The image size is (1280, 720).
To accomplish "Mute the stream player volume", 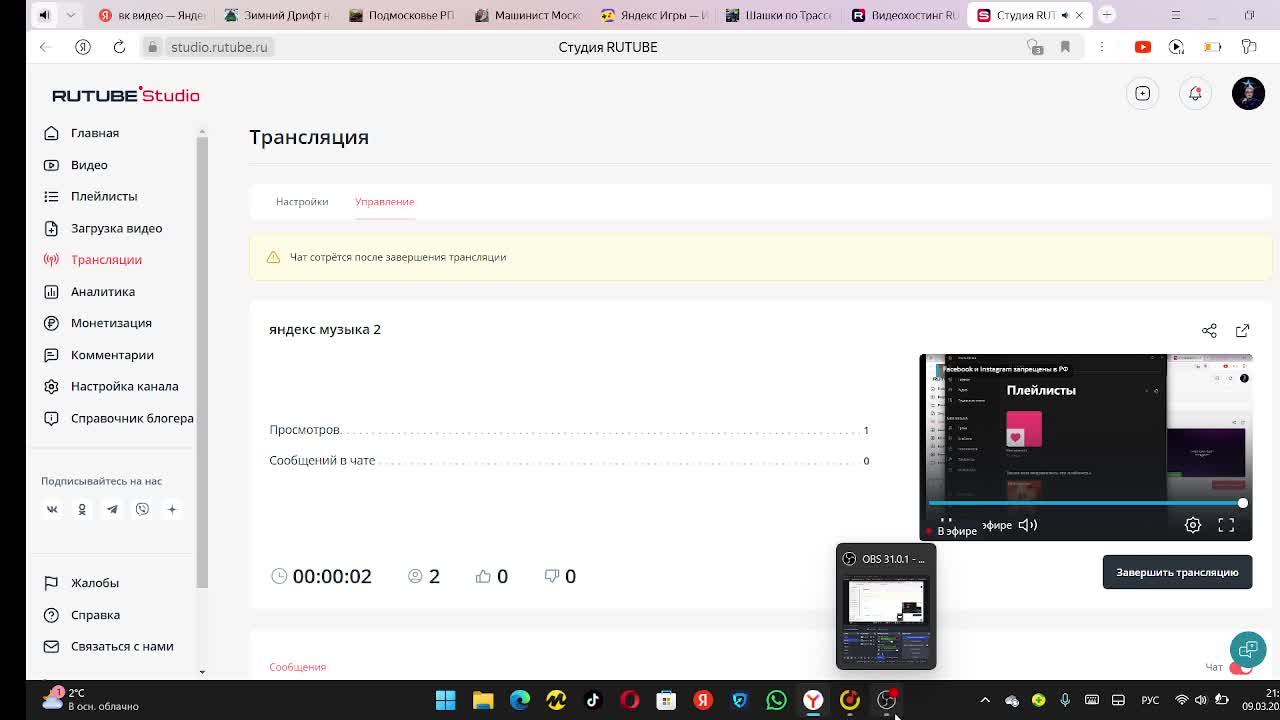I will click(1027, 525).
